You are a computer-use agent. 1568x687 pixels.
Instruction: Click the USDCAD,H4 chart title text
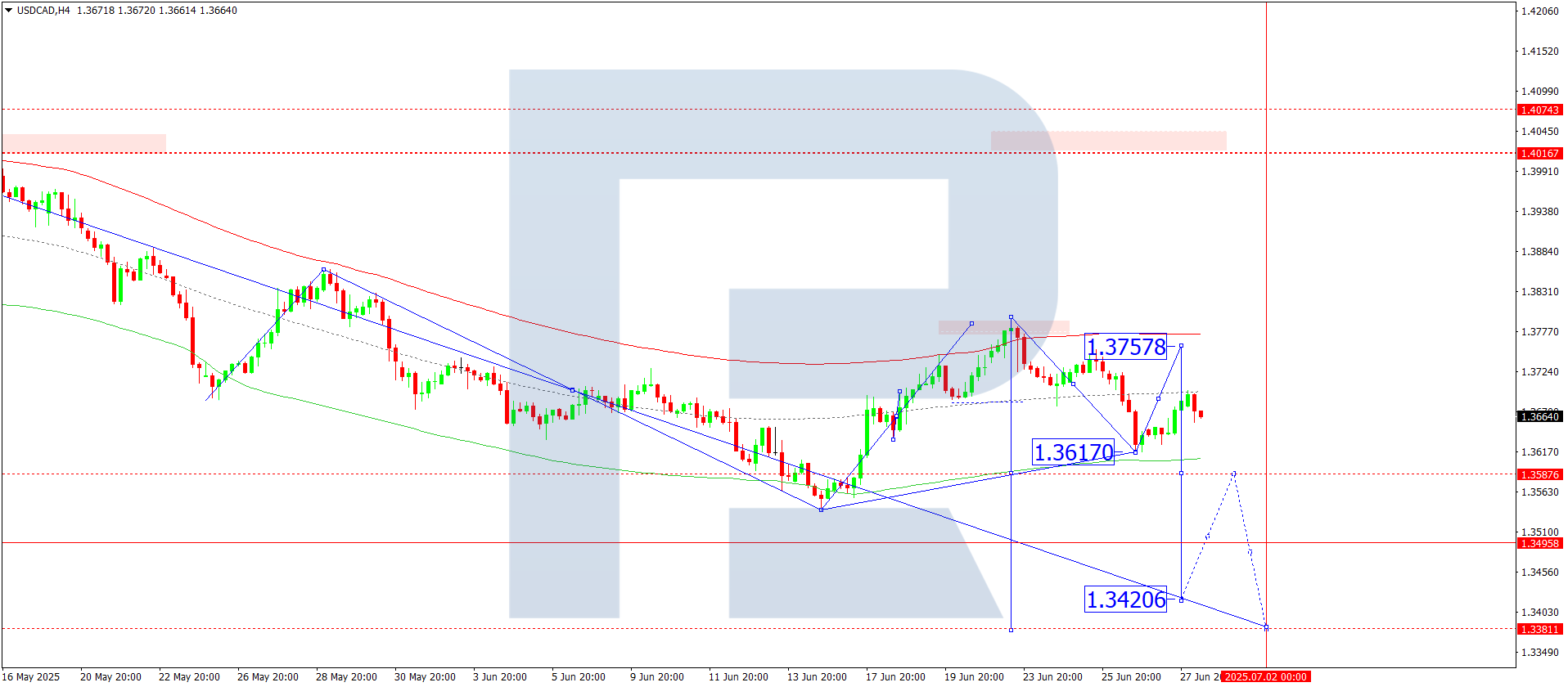click(x=43, y=11)
